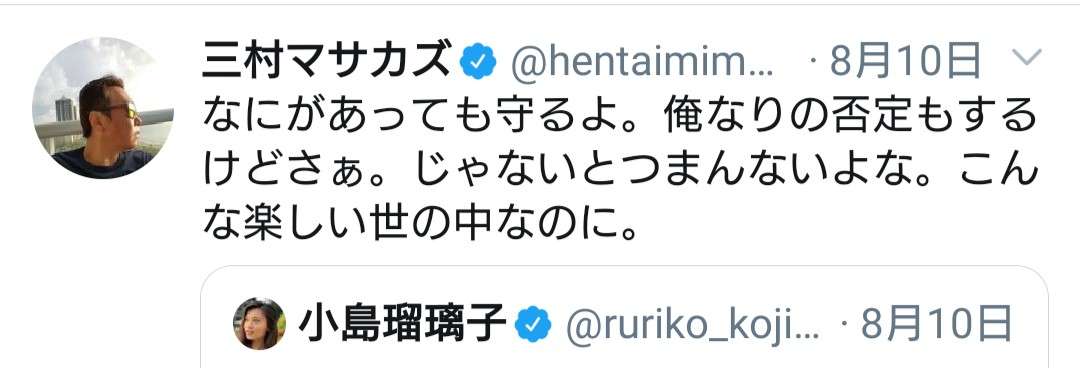This screenshot has width=1080, height=368.
Task: Open 三村マサカズ's round profile photo
Action: tap(103, 109)
